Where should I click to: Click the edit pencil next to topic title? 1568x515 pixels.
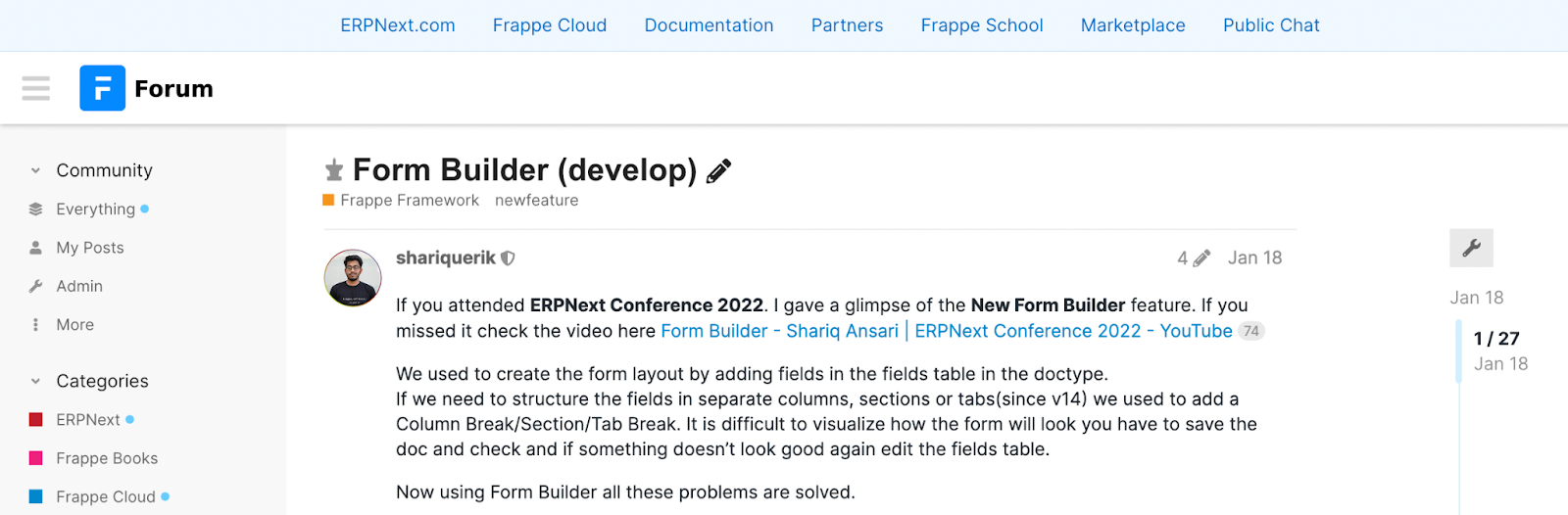(719, 171)
